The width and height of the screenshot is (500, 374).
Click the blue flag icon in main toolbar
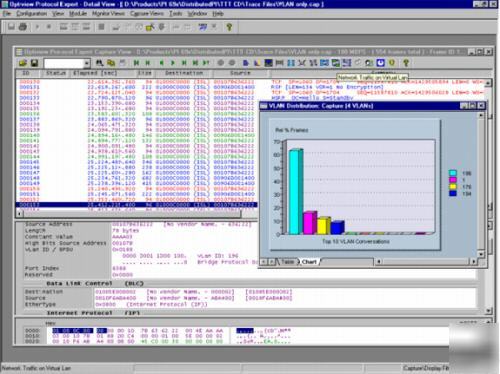point(202,27)
